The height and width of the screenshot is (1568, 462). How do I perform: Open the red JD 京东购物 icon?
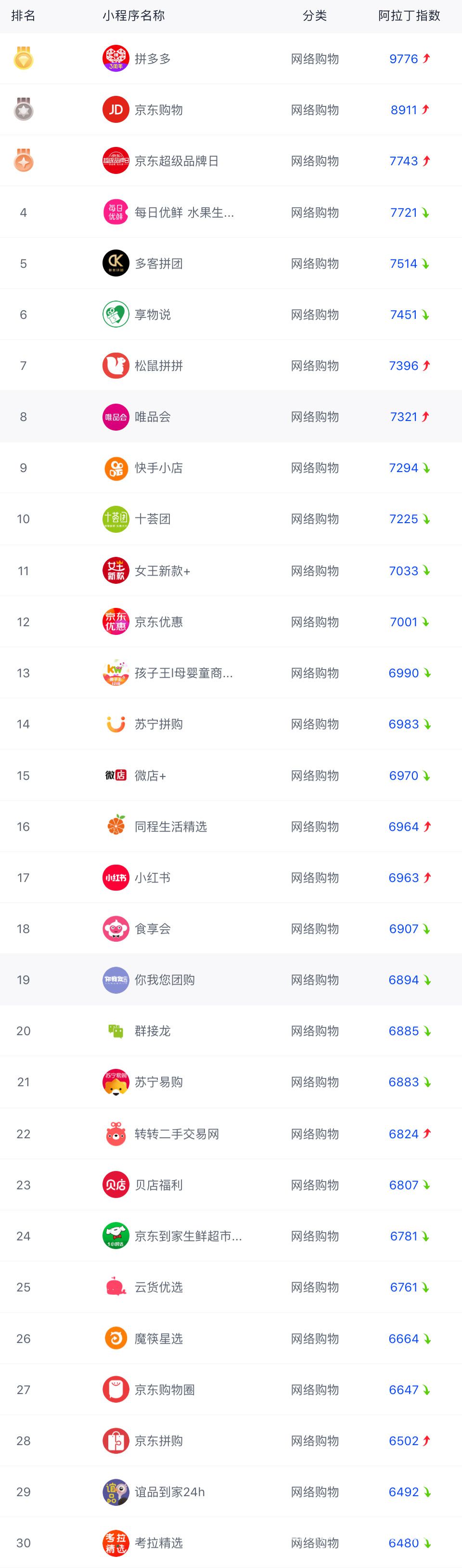coord(115,109)
